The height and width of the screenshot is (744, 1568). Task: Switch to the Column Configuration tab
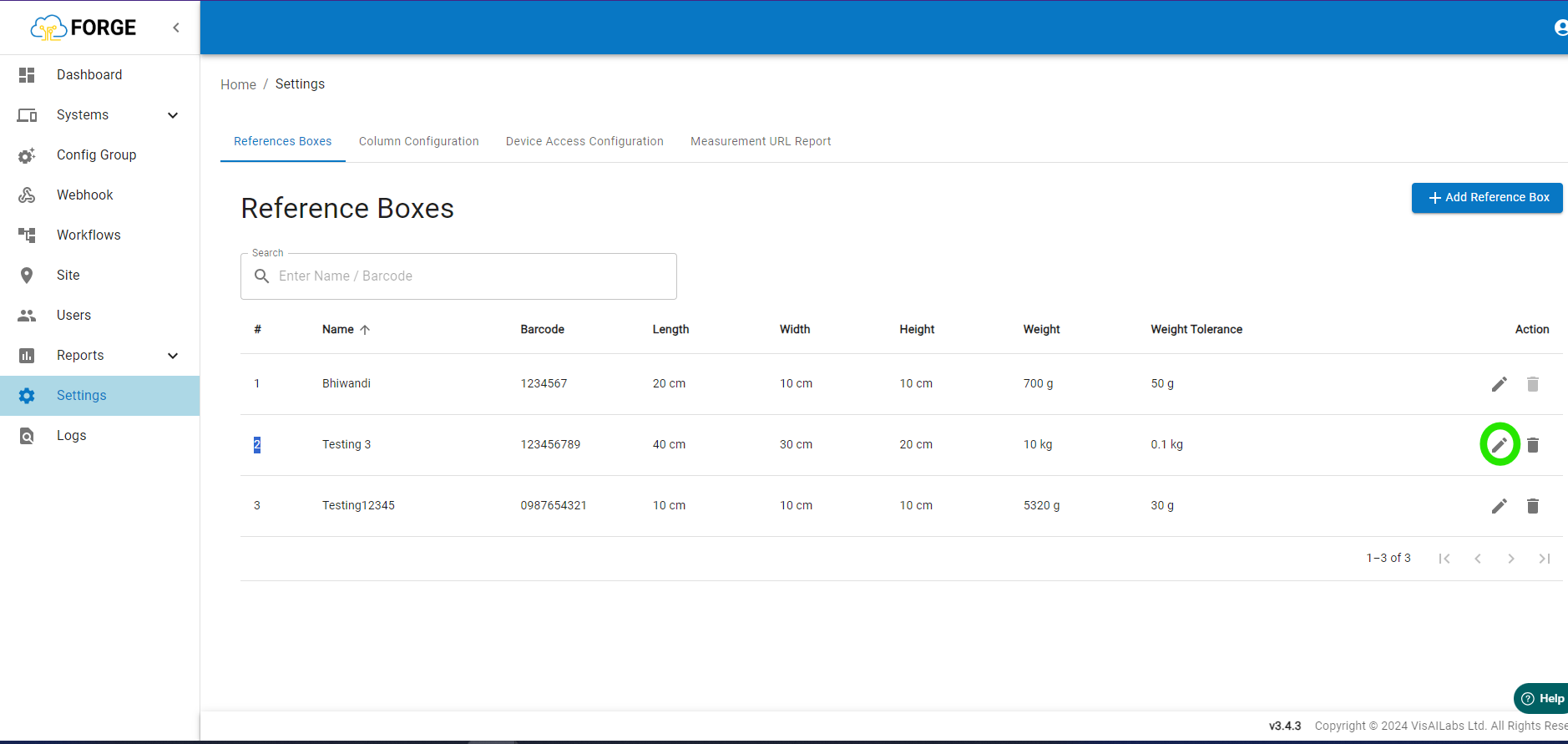pos(419,141)
